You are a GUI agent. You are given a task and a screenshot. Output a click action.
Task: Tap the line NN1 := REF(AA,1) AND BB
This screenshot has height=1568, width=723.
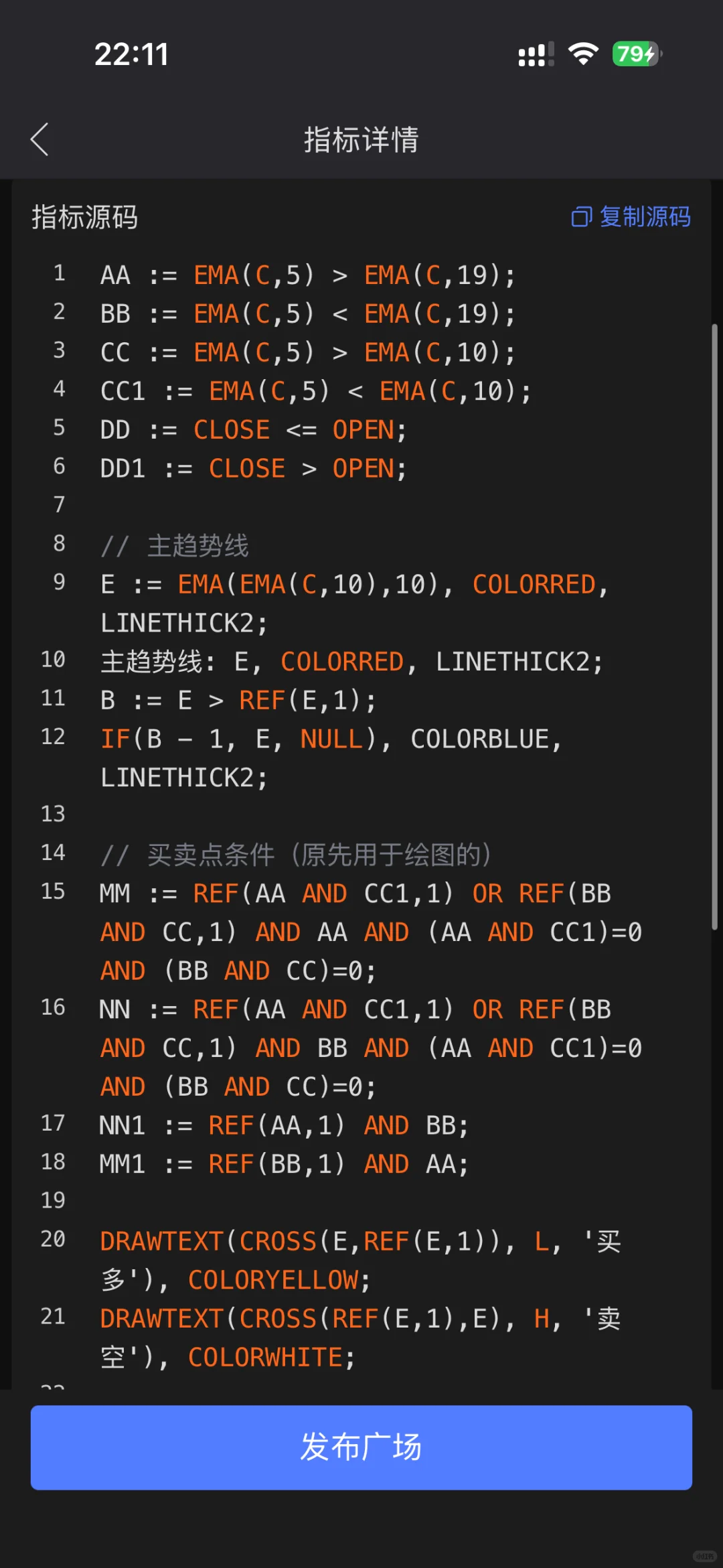284,1125
